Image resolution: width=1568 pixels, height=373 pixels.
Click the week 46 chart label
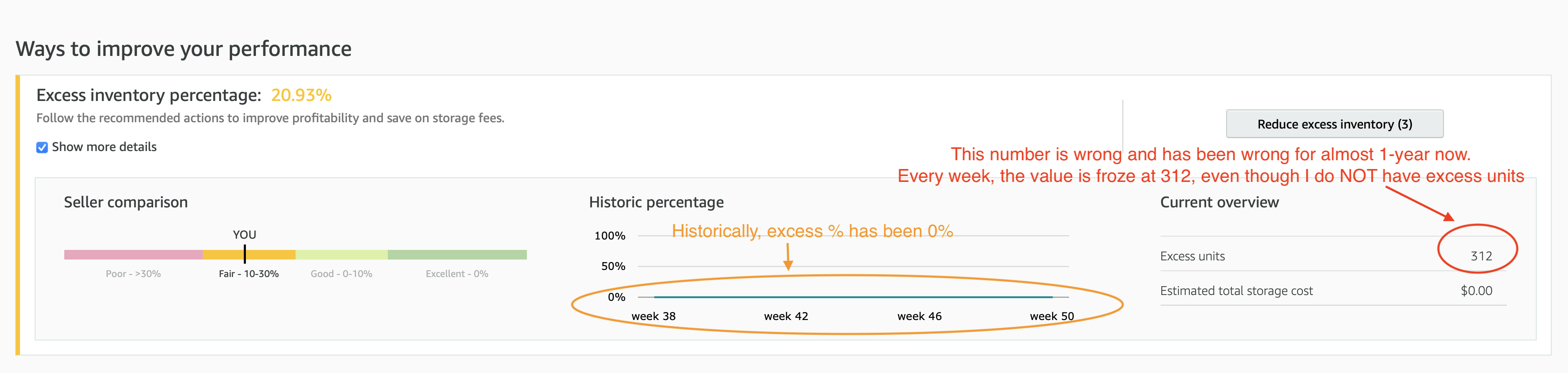coord(919,316)
